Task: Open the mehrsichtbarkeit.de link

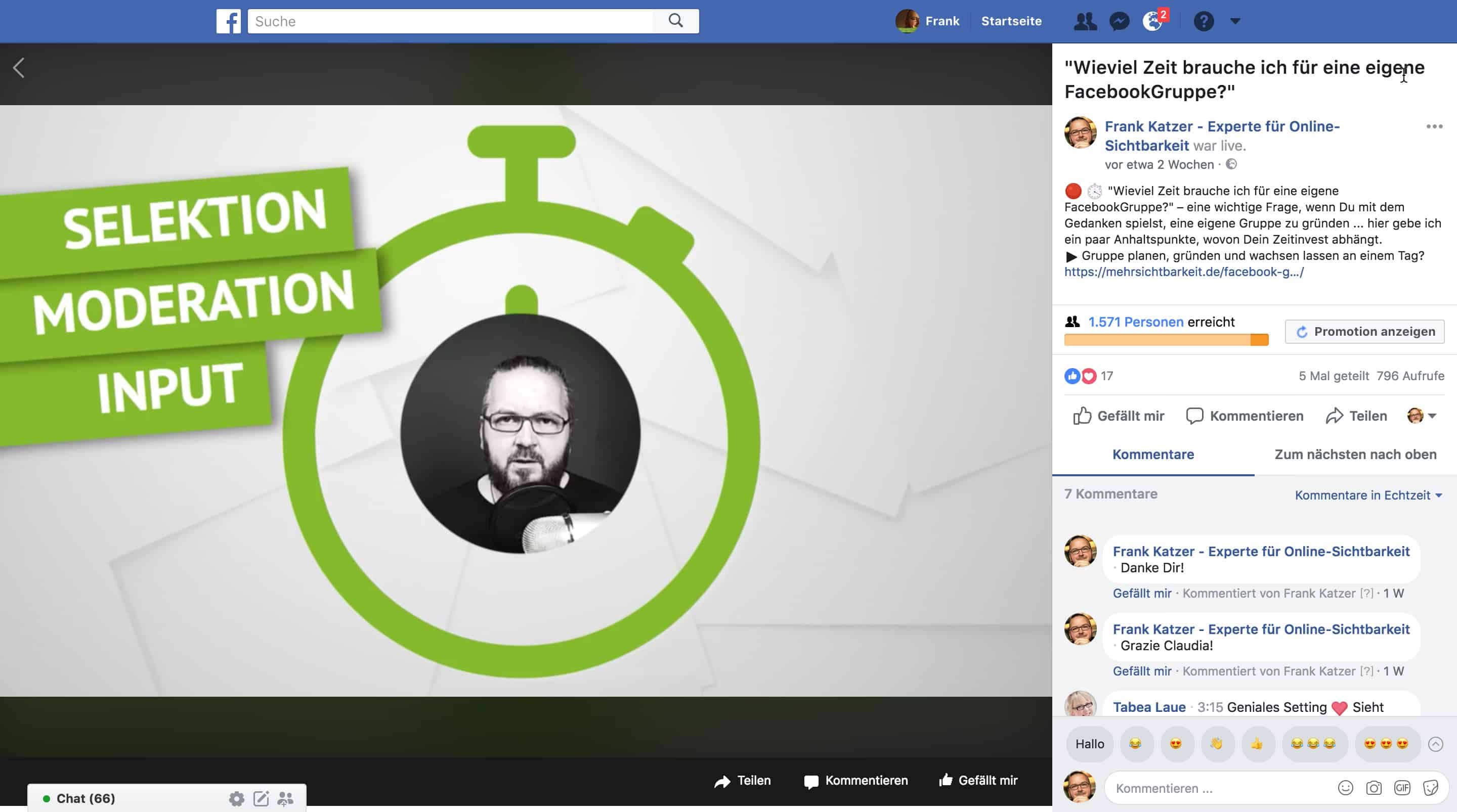Action: point(1184,272)
